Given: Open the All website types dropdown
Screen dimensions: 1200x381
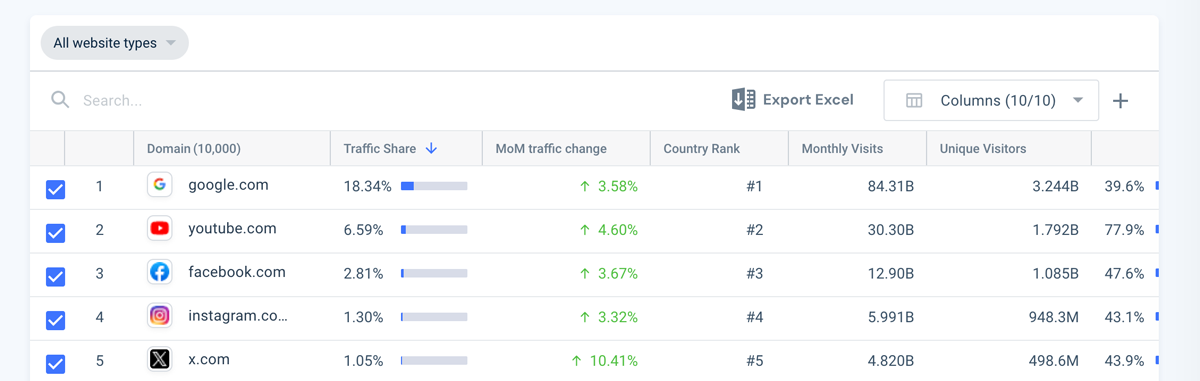Looking at the screenshot, I should [x=114, y=43].
